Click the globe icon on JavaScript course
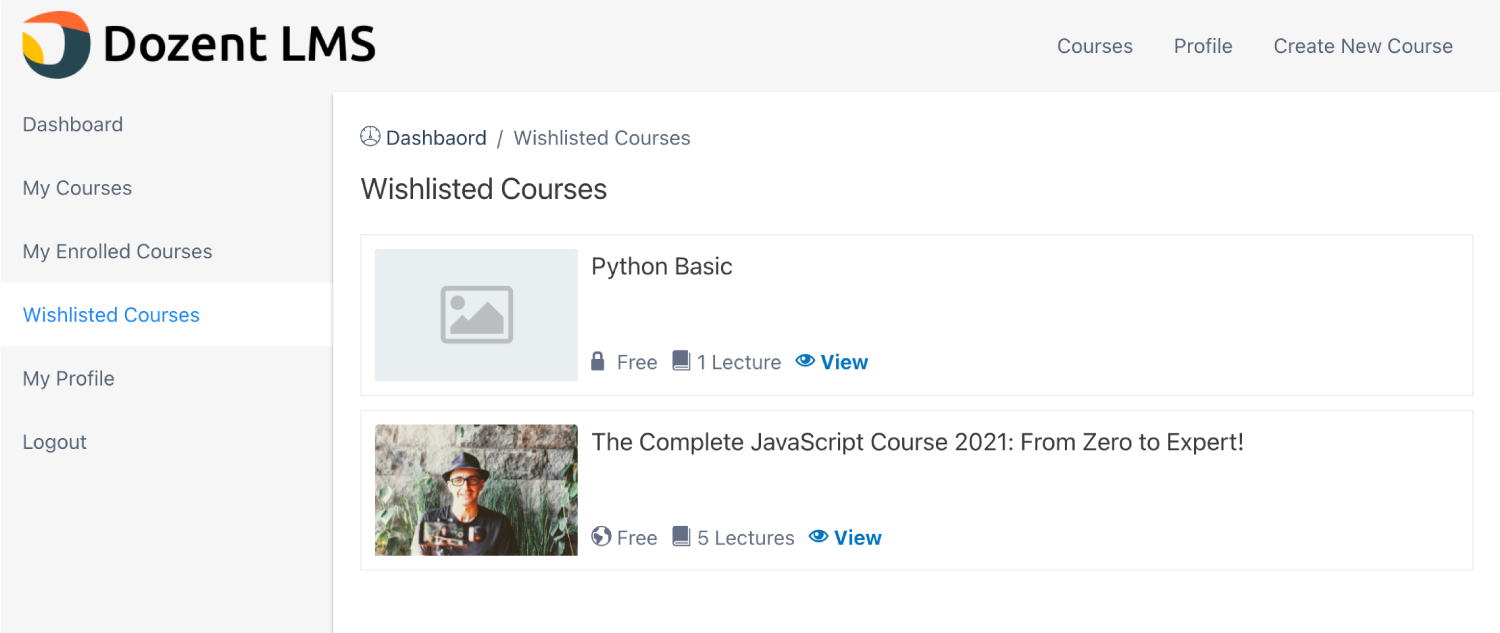 coord(601,537)
